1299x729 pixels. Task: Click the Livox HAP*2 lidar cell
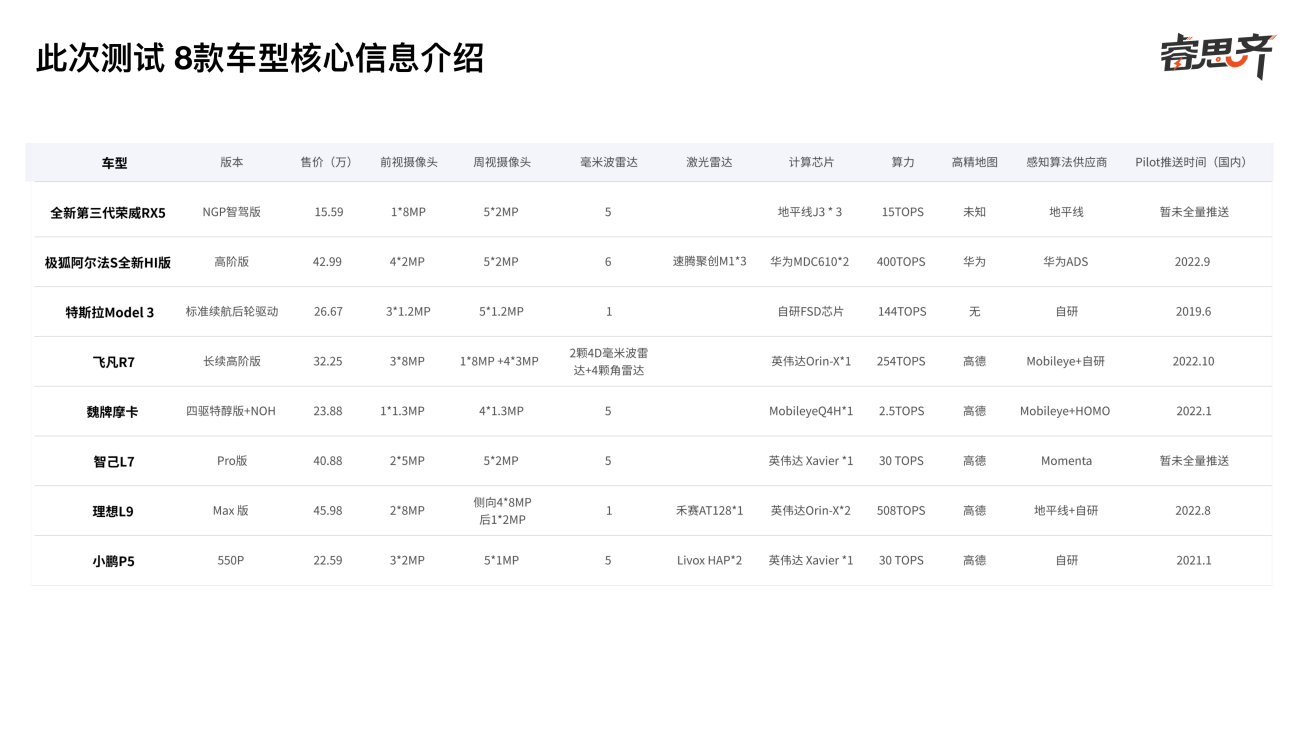(709, 561)
